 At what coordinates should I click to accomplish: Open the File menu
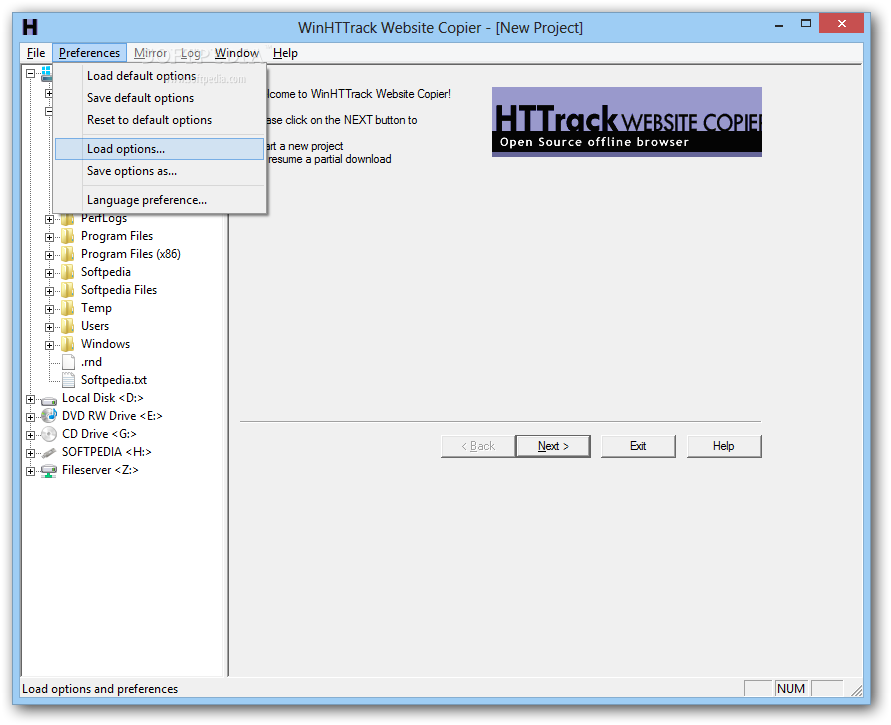tap(36, 53)
